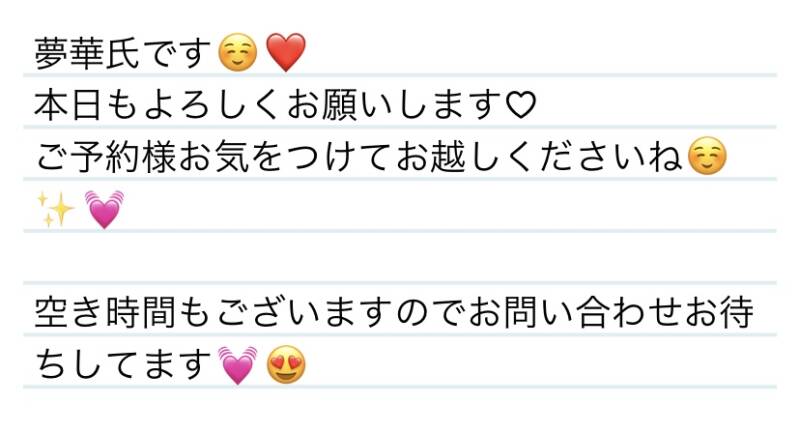The height and width of the screenshot is (433, 800).
Task: Click the red heart emoji
Action: click(x=285, y=53)
